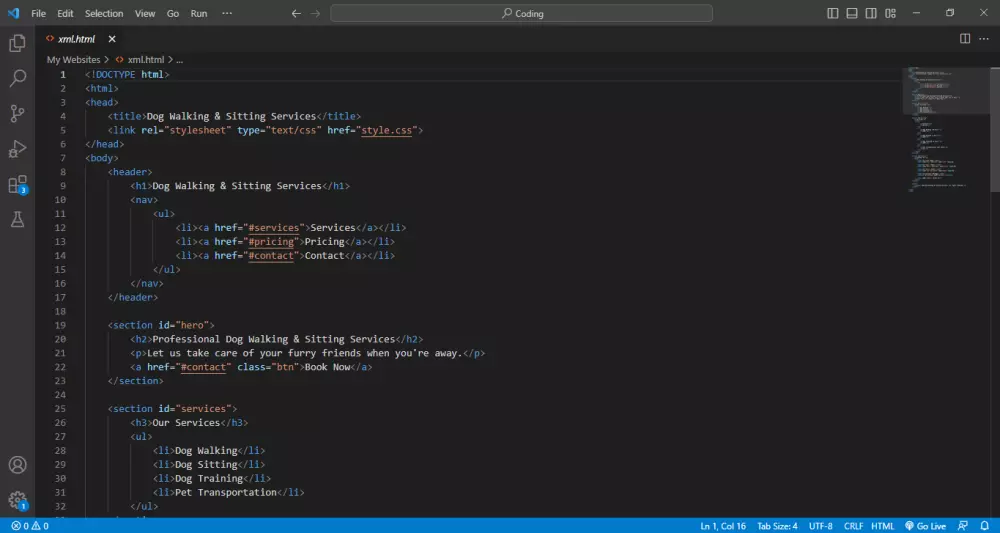Click Go Live in the status bar
This screenshot has height=533, width=1000.
click(925, 525)
